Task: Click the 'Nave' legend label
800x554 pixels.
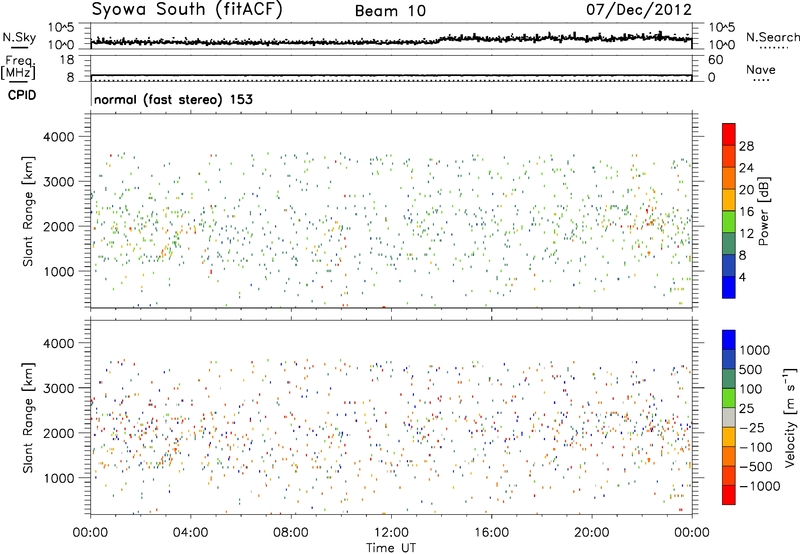Action: 761,70
